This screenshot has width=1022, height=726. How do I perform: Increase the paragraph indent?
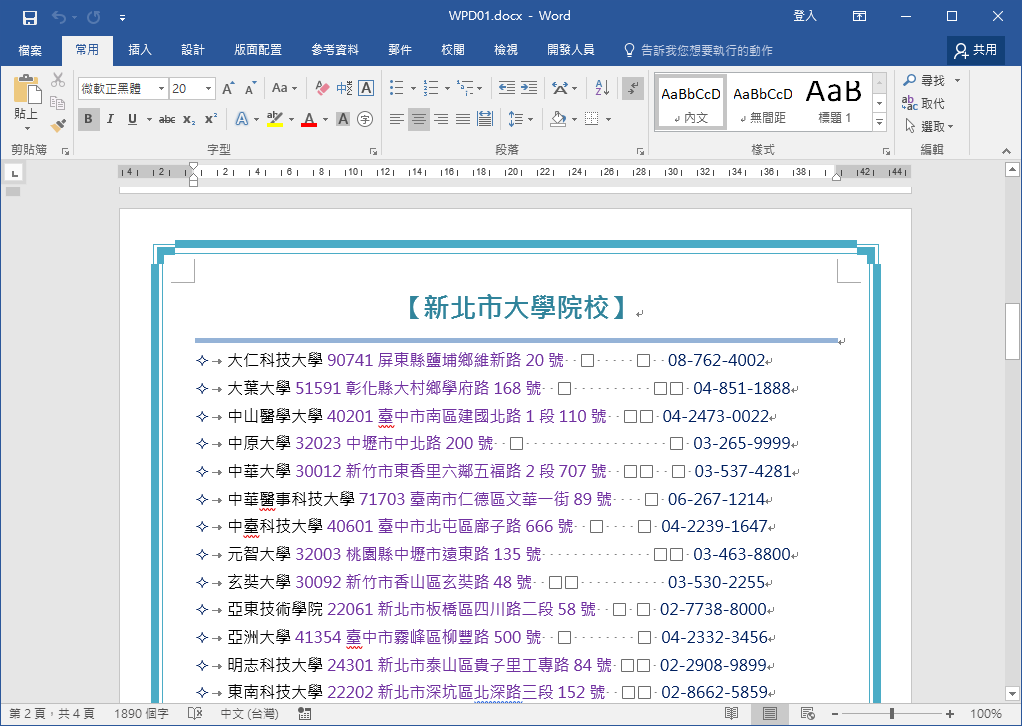click(529, 88)
